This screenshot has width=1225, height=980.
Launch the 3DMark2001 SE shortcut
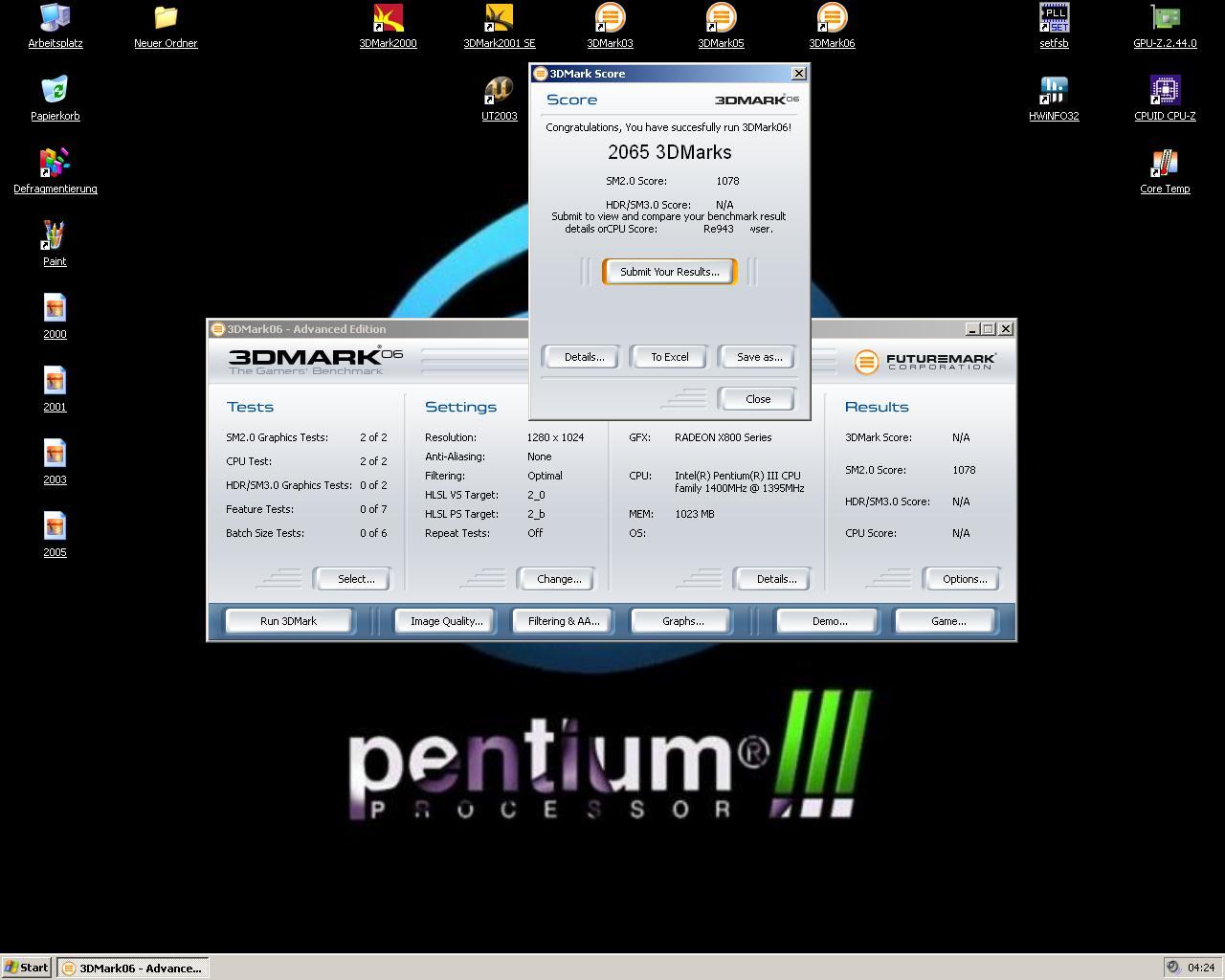(x=499, y=26)
